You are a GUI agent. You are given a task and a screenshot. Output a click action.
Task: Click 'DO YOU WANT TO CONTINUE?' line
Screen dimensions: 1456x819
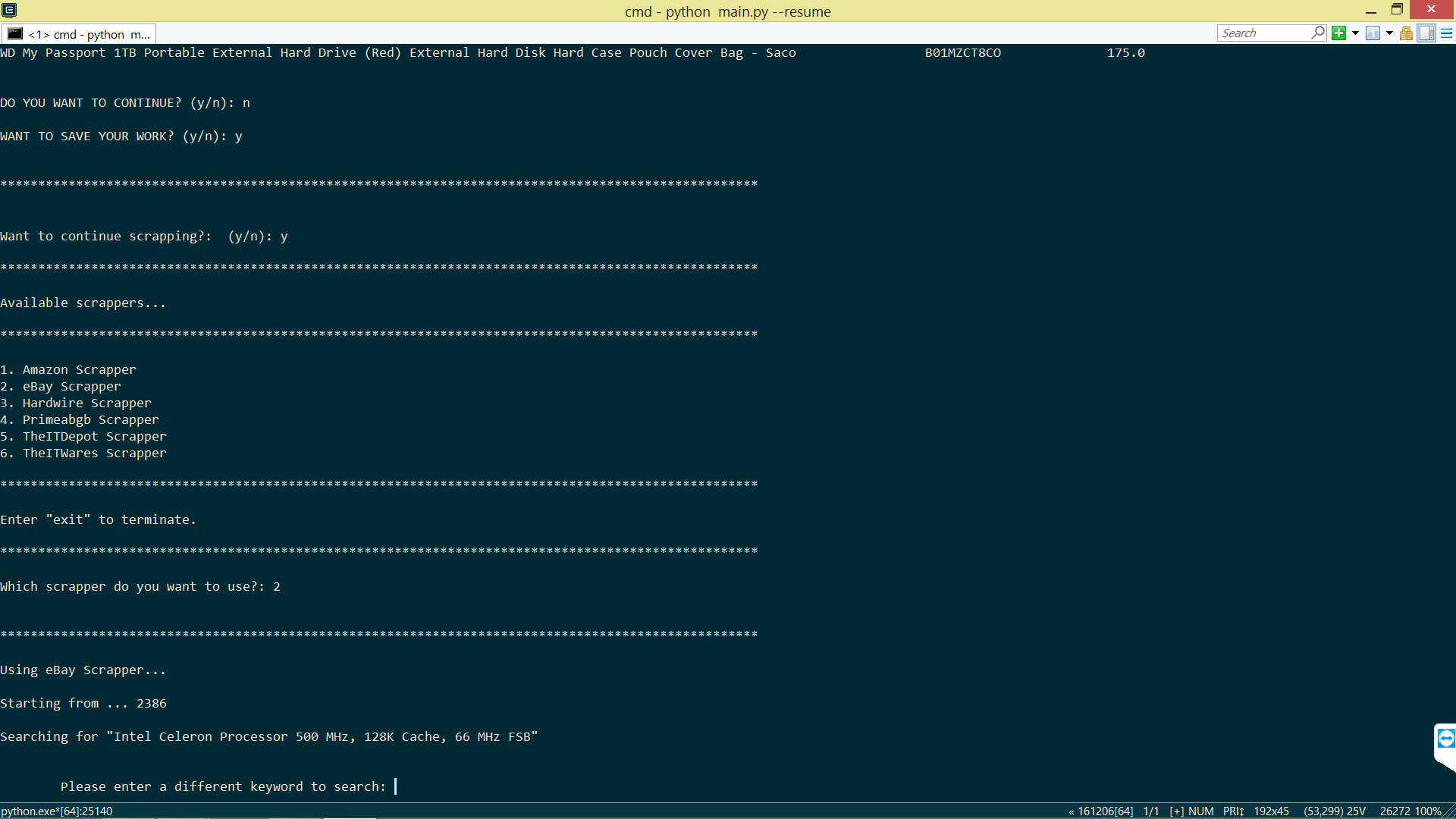coord(125,102)
